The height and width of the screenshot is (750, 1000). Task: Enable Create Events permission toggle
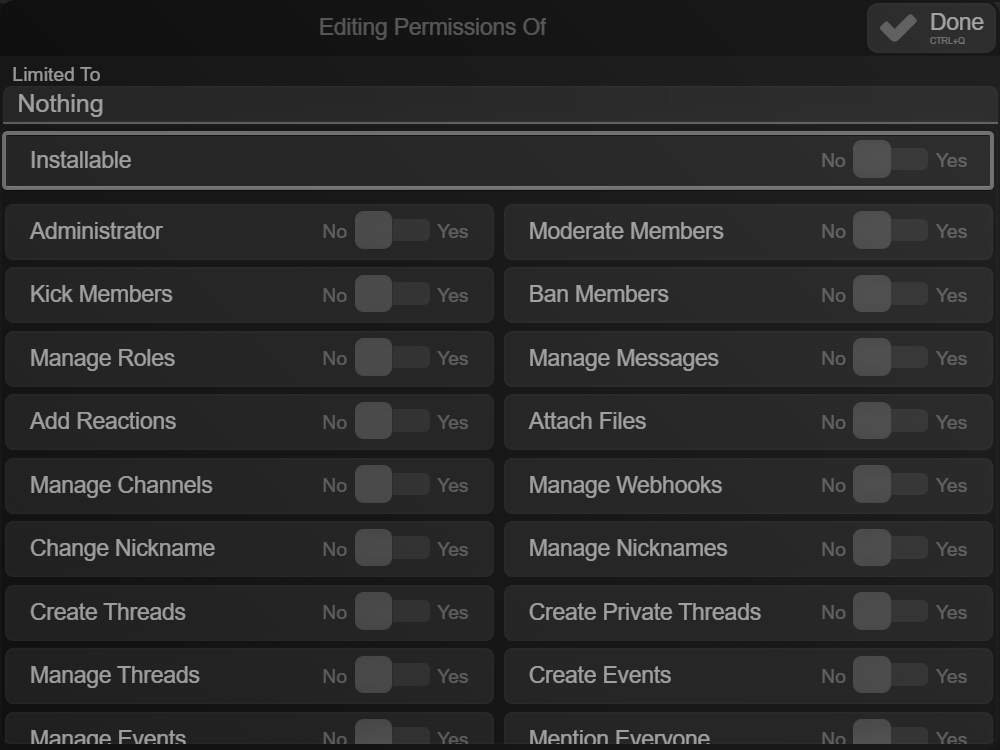890,676
